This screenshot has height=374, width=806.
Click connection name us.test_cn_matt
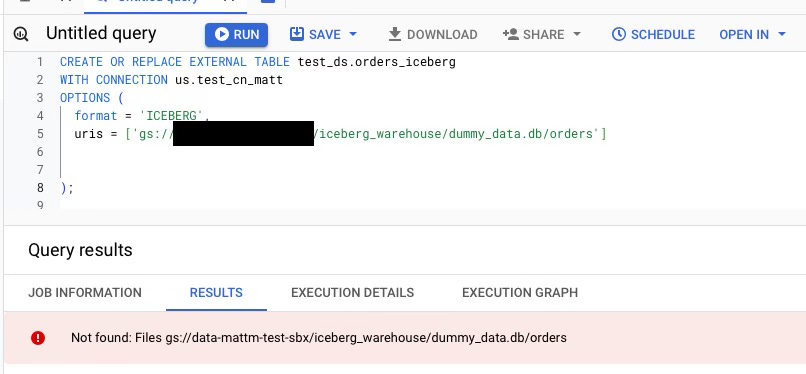pyautogui.click(x=229, y=80)
